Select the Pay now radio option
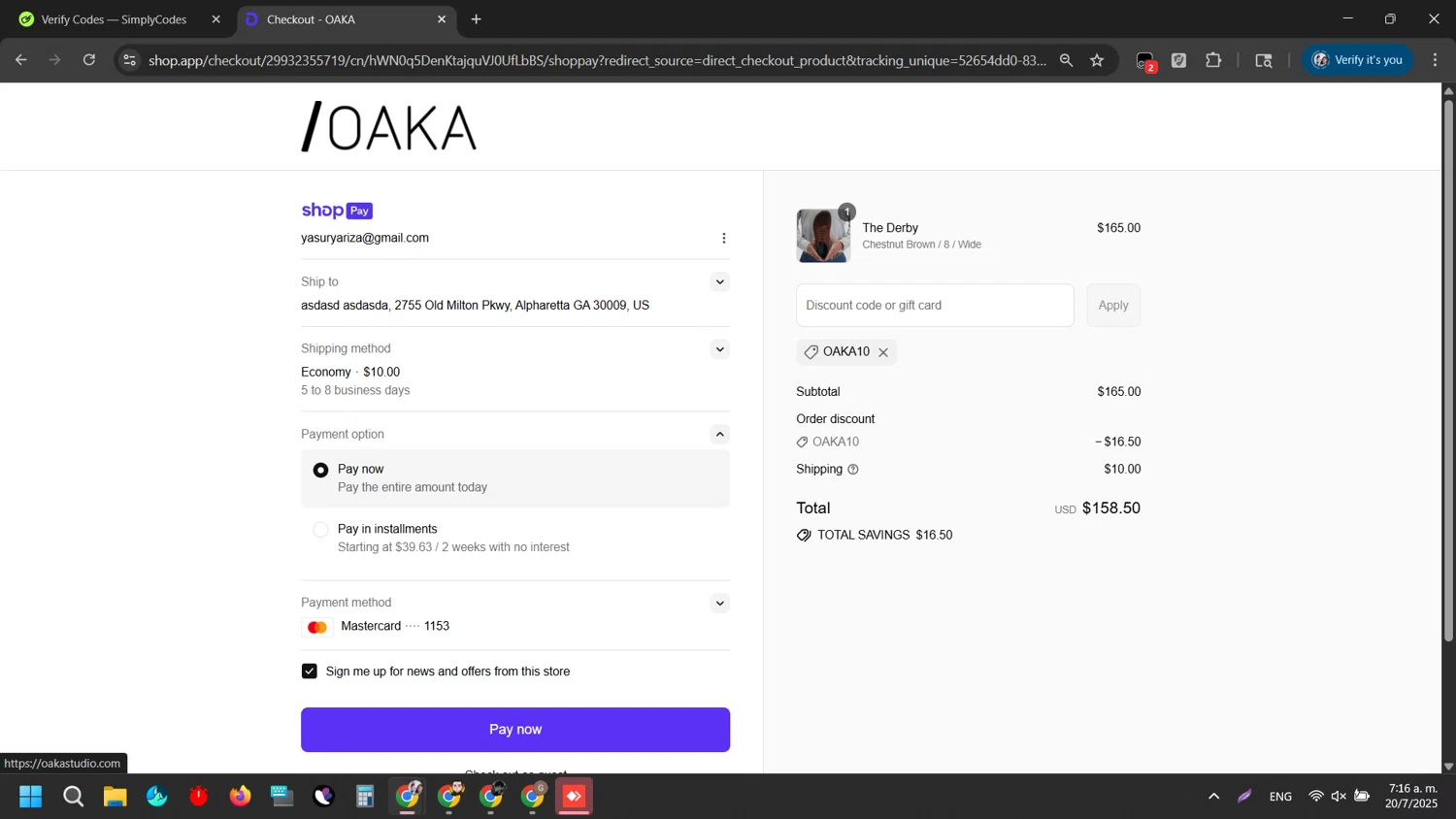 pos(320,470)
